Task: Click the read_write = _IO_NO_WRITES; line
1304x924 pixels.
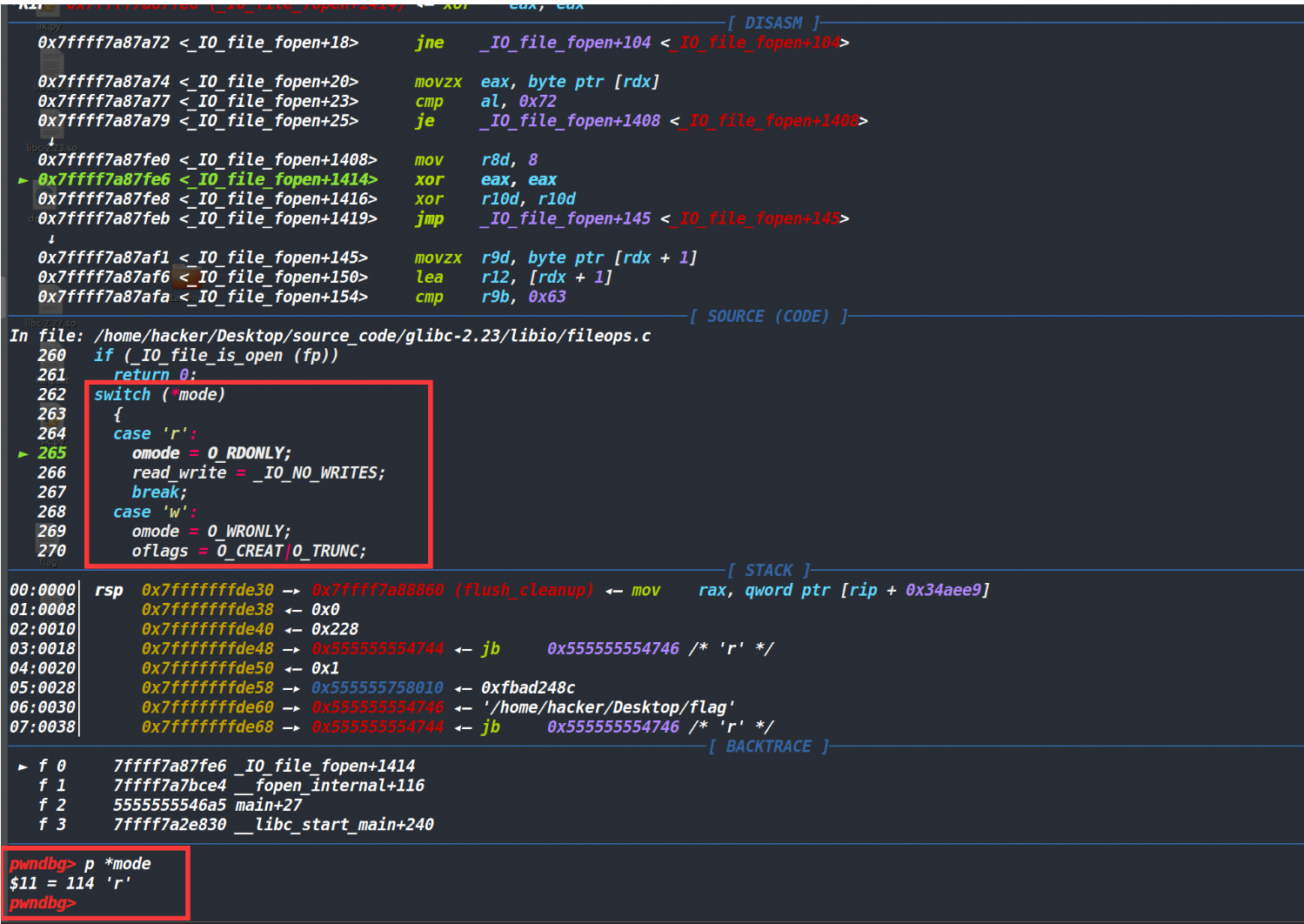Action: coord(258,473)
